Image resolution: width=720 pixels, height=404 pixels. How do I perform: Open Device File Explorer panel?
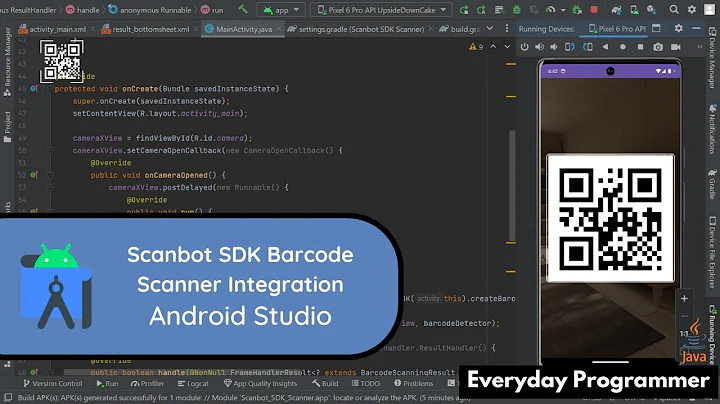pyautogui.click(x=712, y=253)
